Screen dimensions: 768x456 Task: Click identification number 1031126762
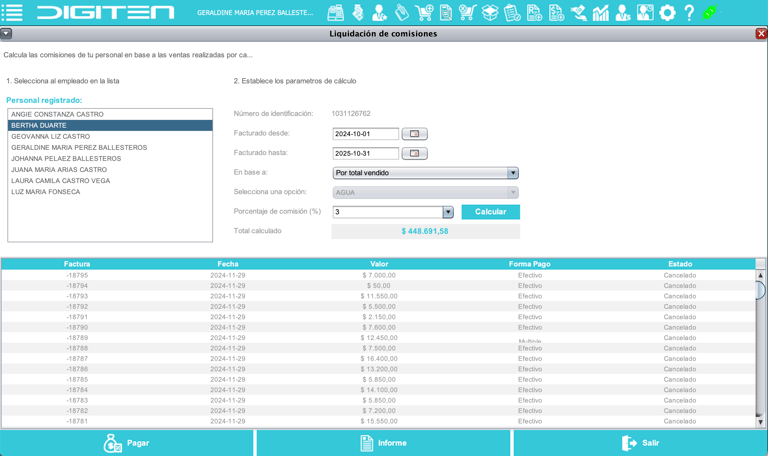(351, 114)
